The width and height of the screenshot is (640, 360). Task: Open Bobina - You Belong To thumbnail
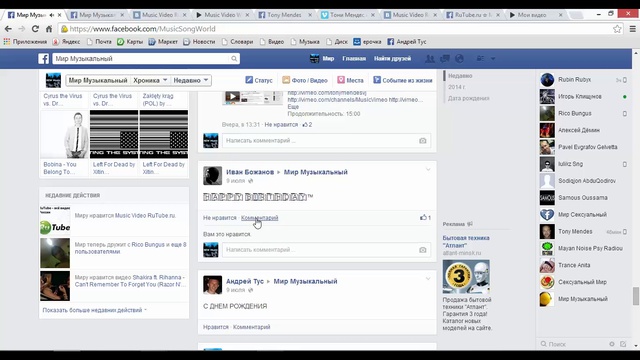65,134
